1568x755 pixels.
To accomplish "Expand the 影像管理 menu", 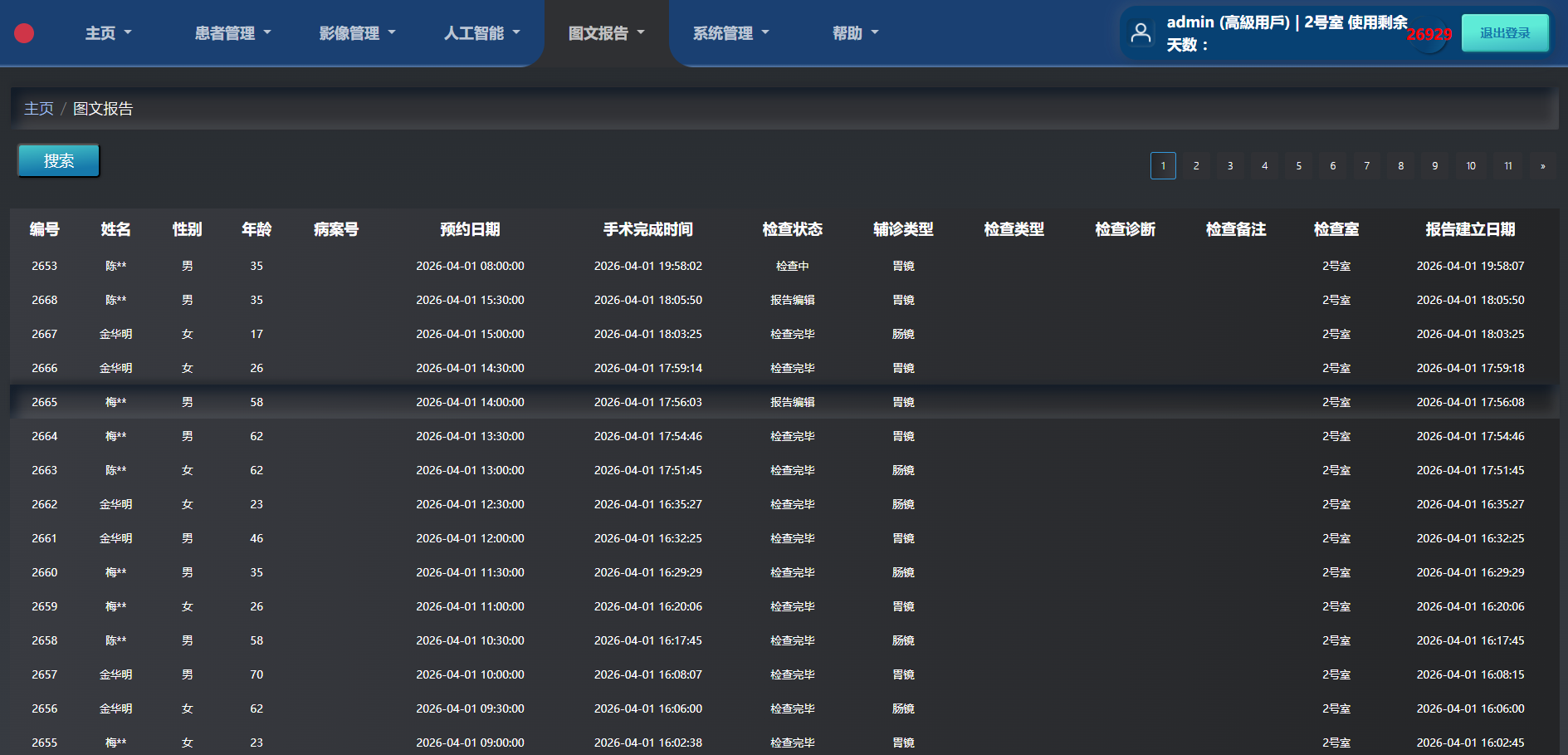I will pos(358,33).
